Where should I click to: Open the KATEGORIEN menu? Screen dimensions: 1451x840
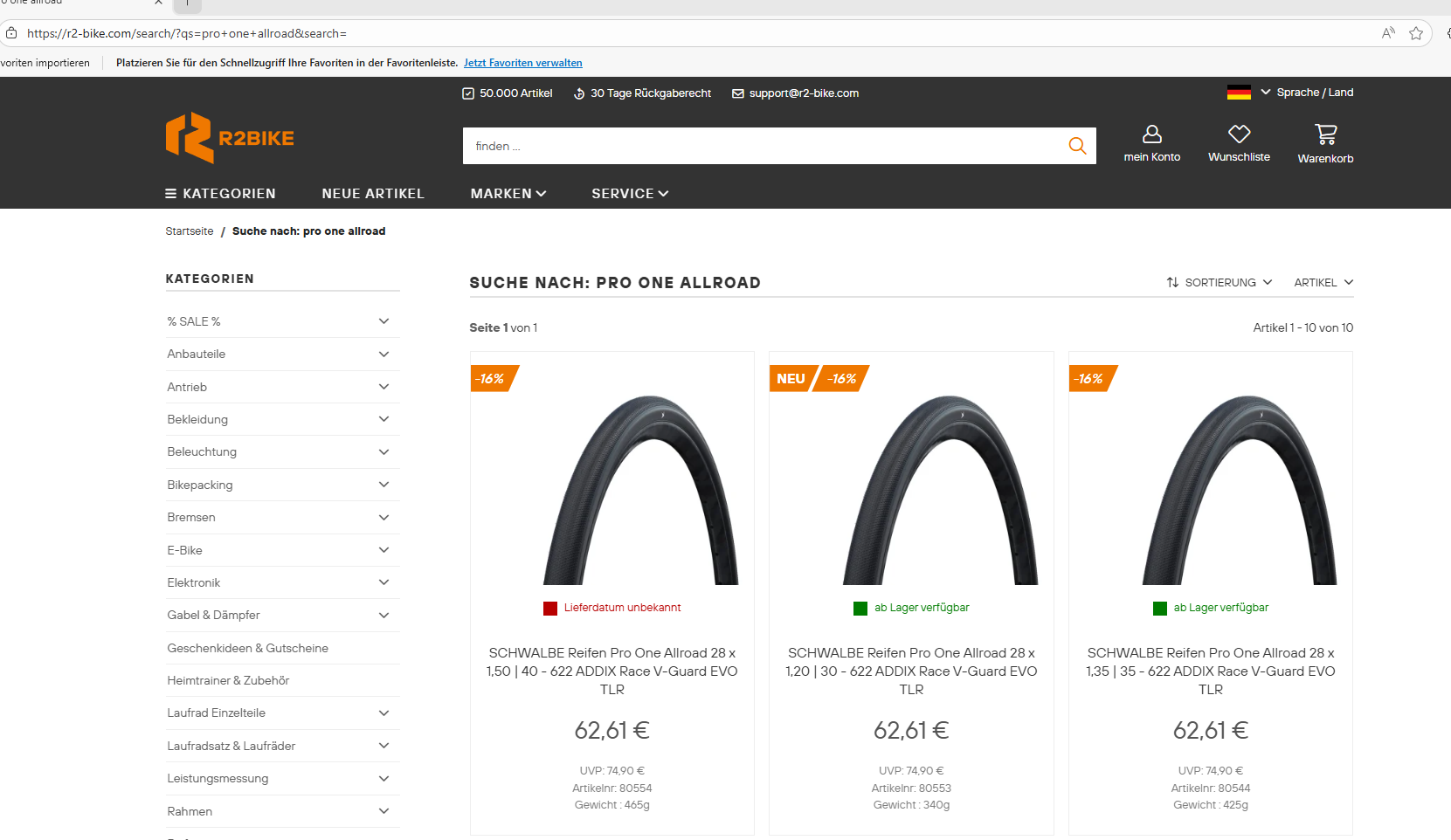click(220, 194)
